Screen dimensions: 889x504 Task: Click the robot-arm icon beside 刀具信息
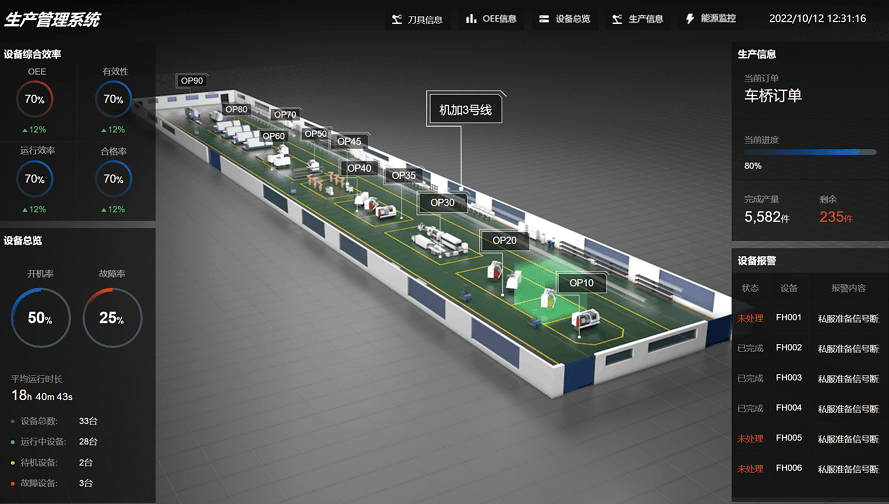click(397, 19)
